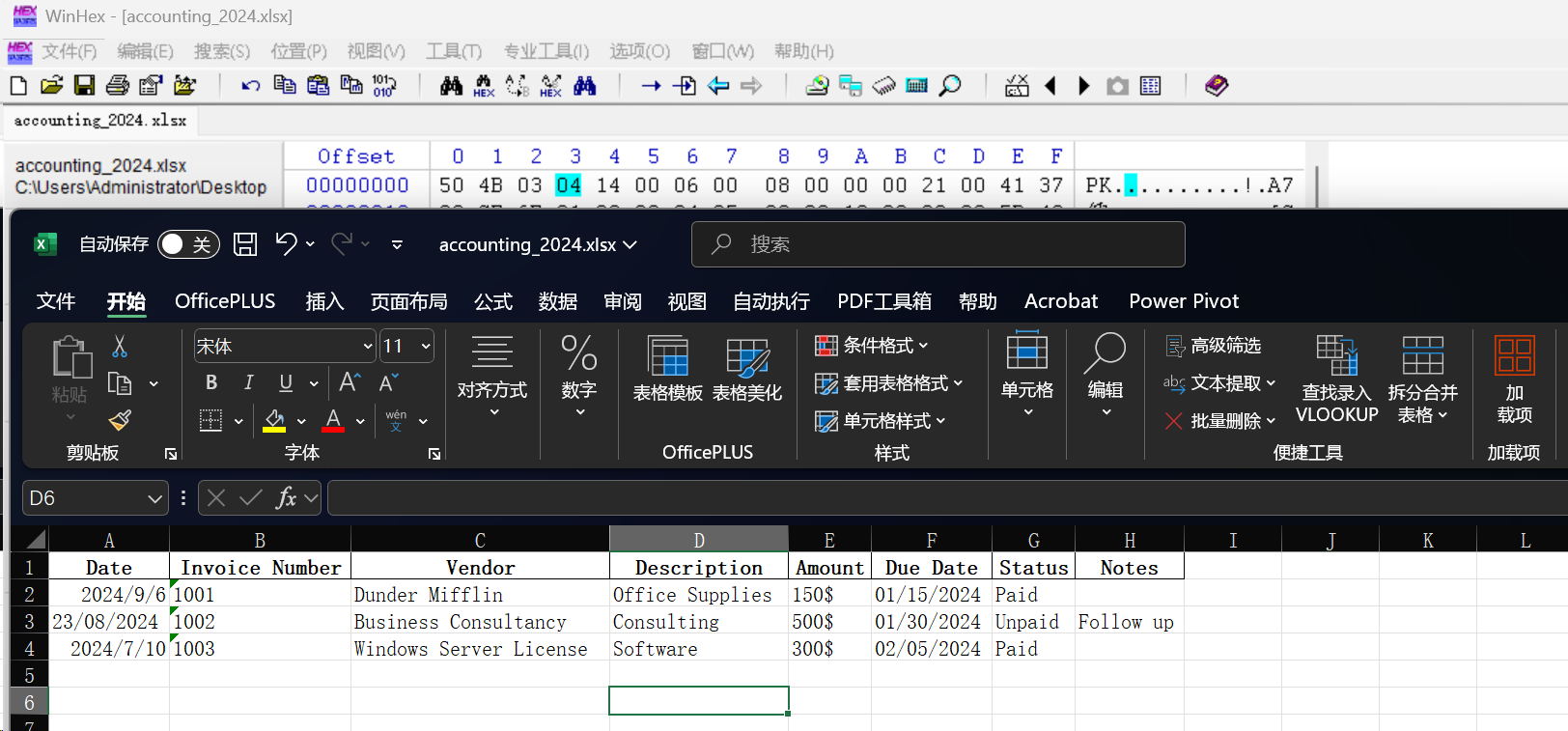Expand the fill color dropdown arrow
The image size is (1568, 731).
pos(301,421)
